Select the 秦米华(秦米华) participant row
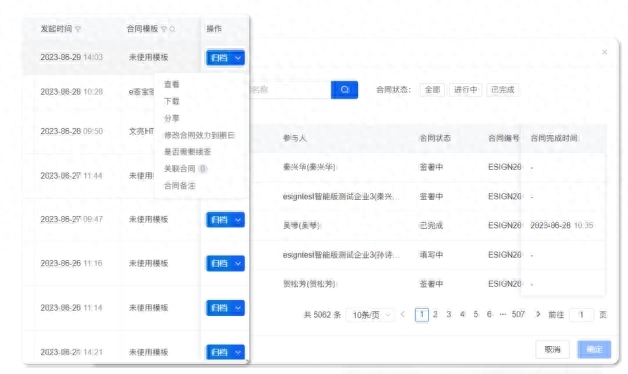The image size is (628, 374). 309,167
